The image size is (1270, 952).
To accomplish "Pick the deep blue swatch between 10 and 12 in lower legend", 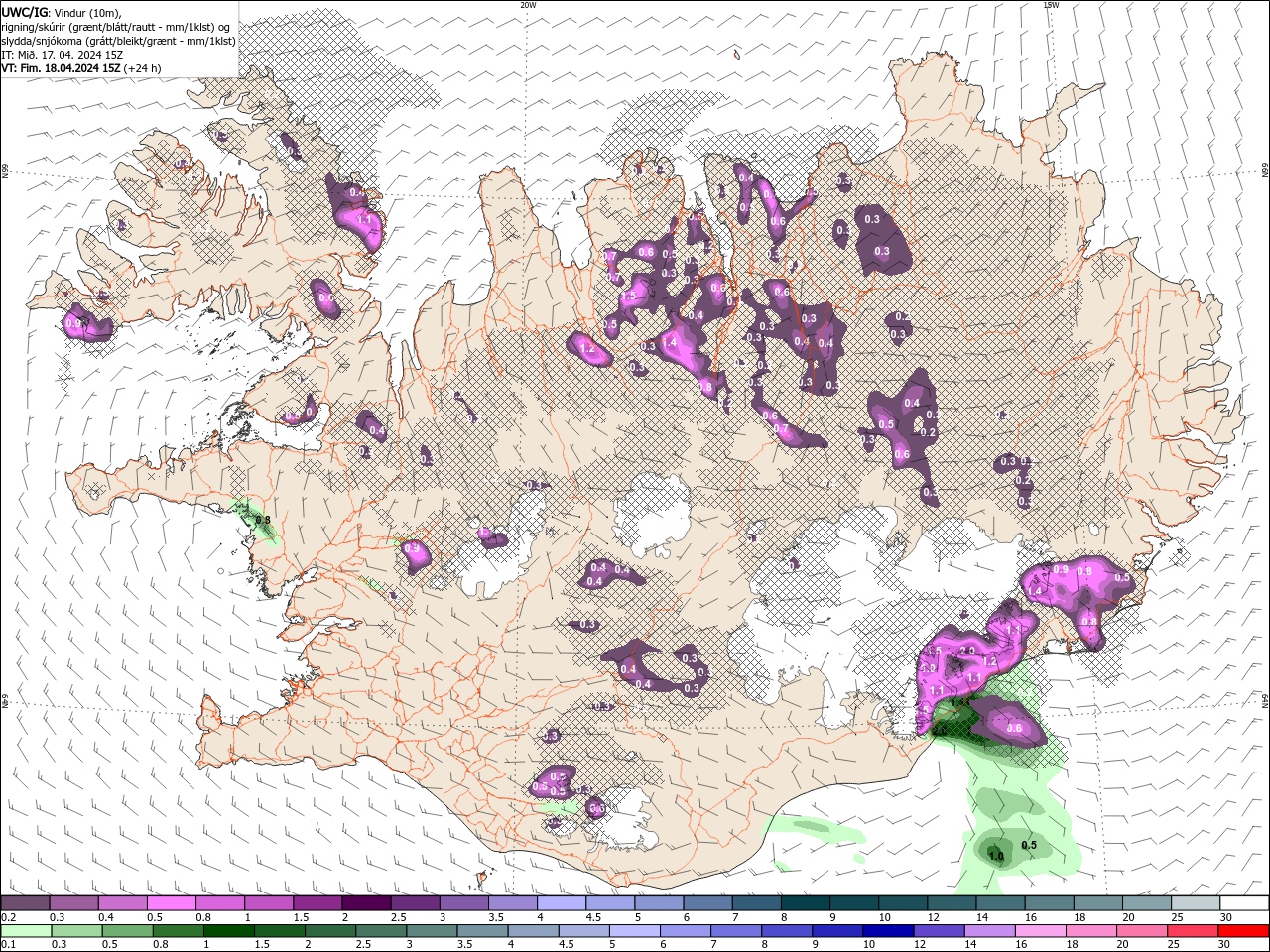I will pyautogui.click(x=889, y=931).
